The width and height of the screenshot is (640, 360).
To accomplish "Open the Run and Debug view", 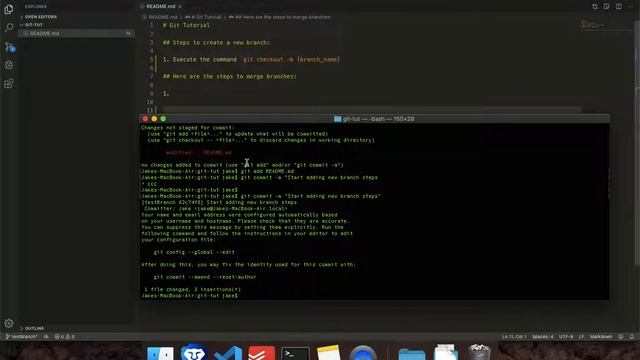I will click(x=9, y=65).
